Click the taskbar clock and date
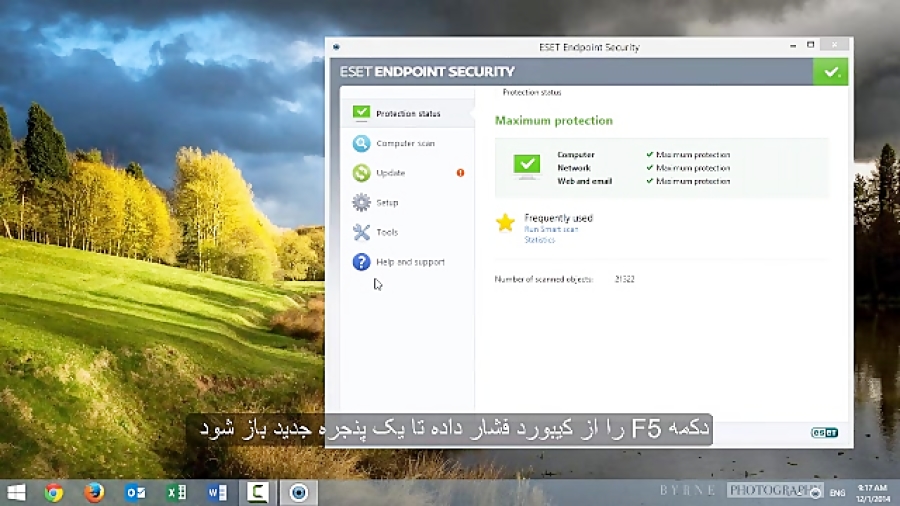 pos(873,493)
